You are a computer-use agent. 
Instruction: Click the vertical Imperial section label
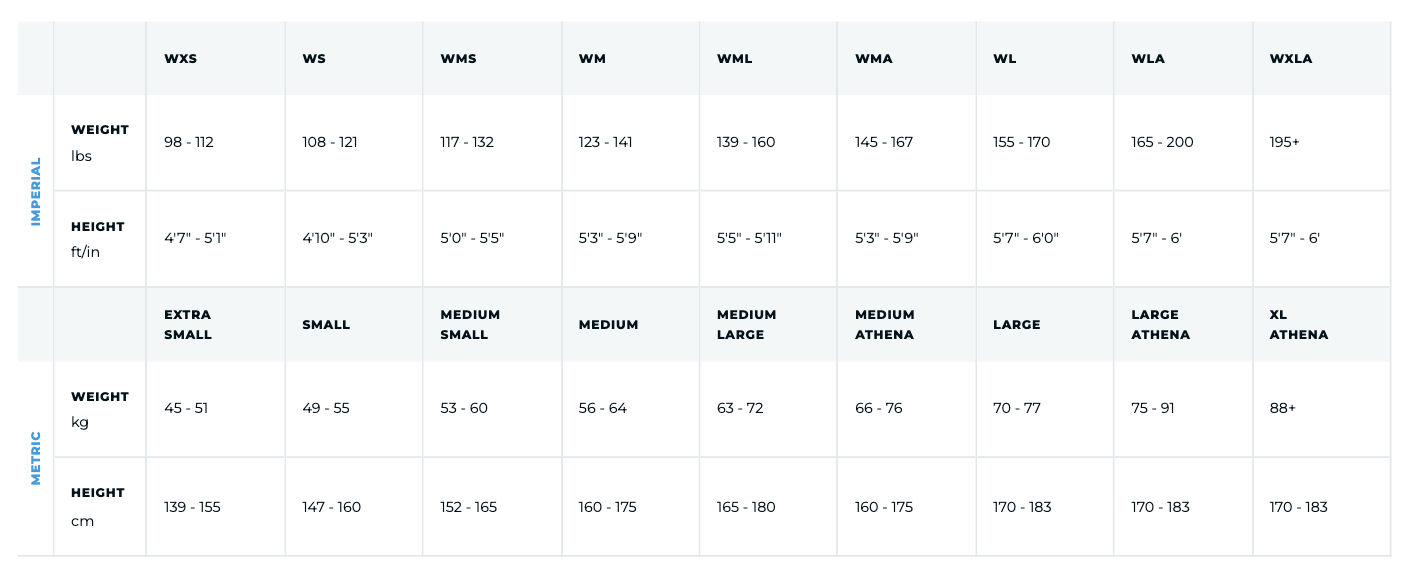coord(36,191)
